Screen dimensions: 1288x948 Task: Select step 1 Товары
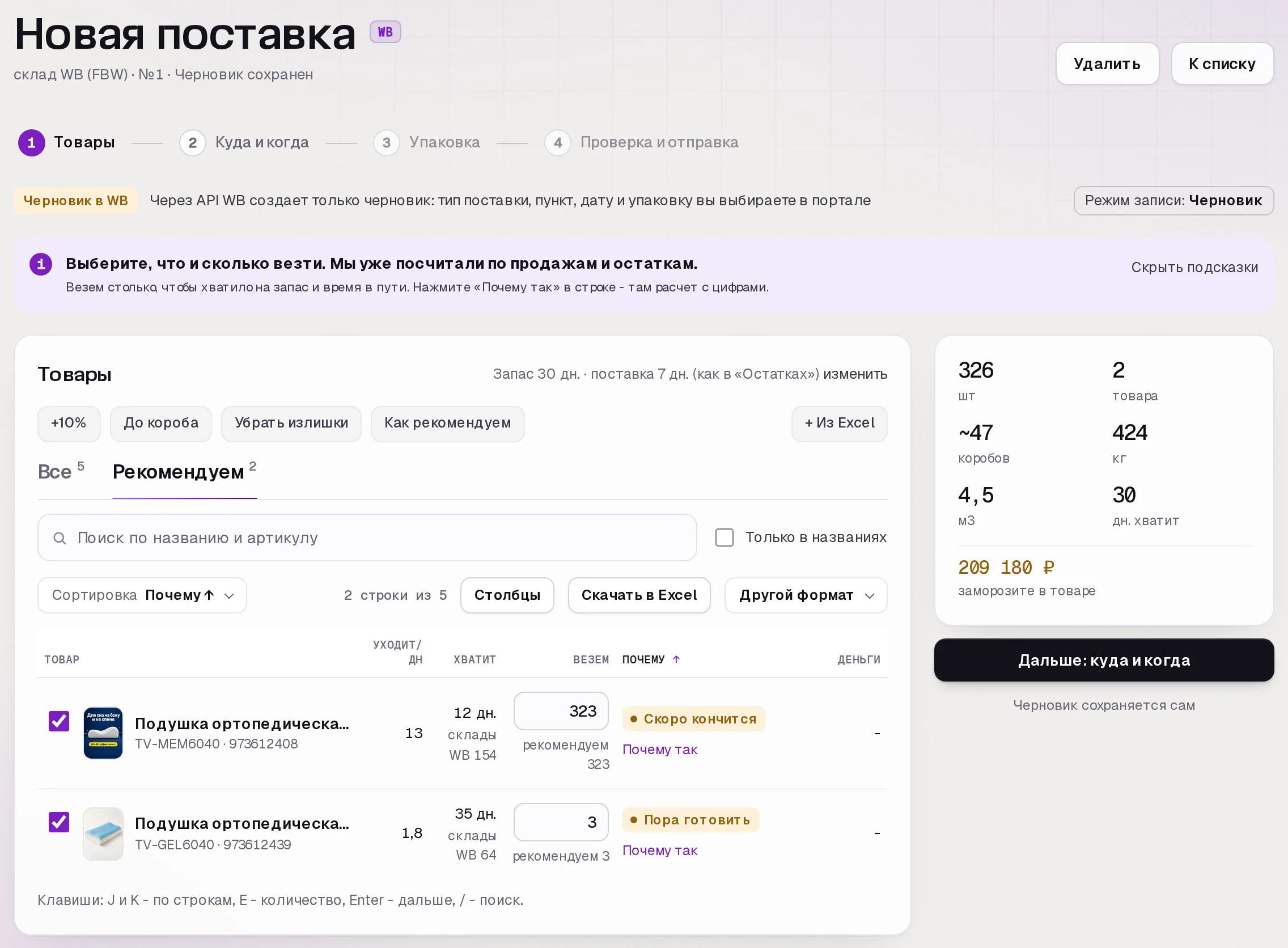point(66,142)
